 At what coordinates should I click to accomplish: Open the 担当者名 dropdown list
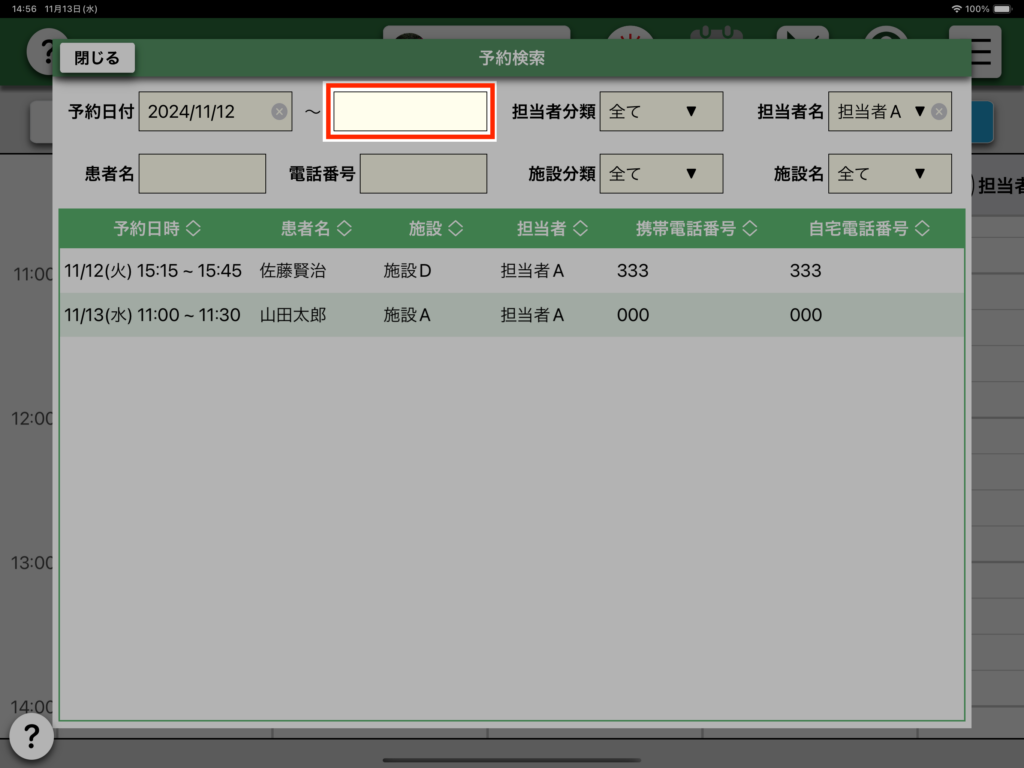point(879,112)
